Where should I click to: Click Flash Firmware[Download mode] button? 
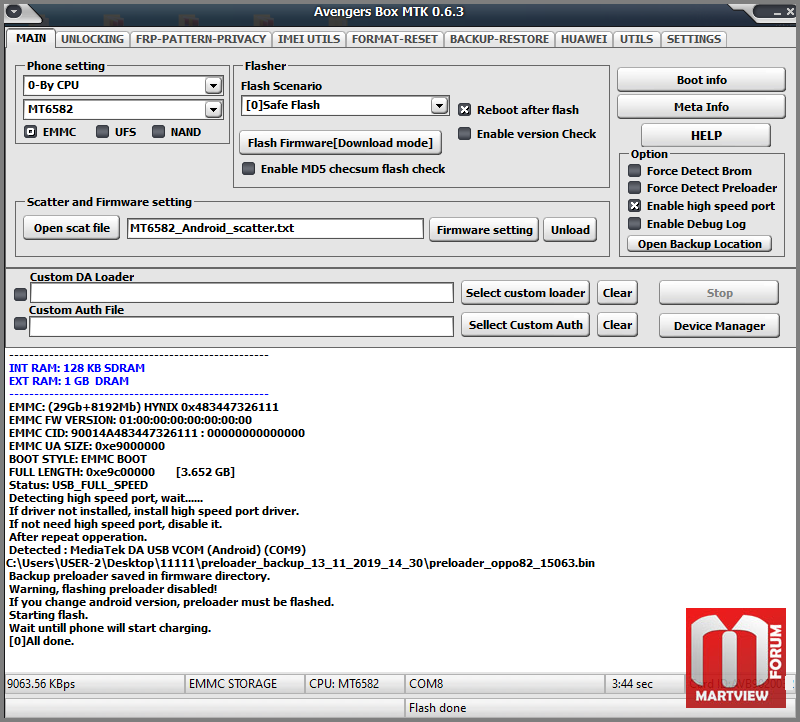[x=340, y=143]
